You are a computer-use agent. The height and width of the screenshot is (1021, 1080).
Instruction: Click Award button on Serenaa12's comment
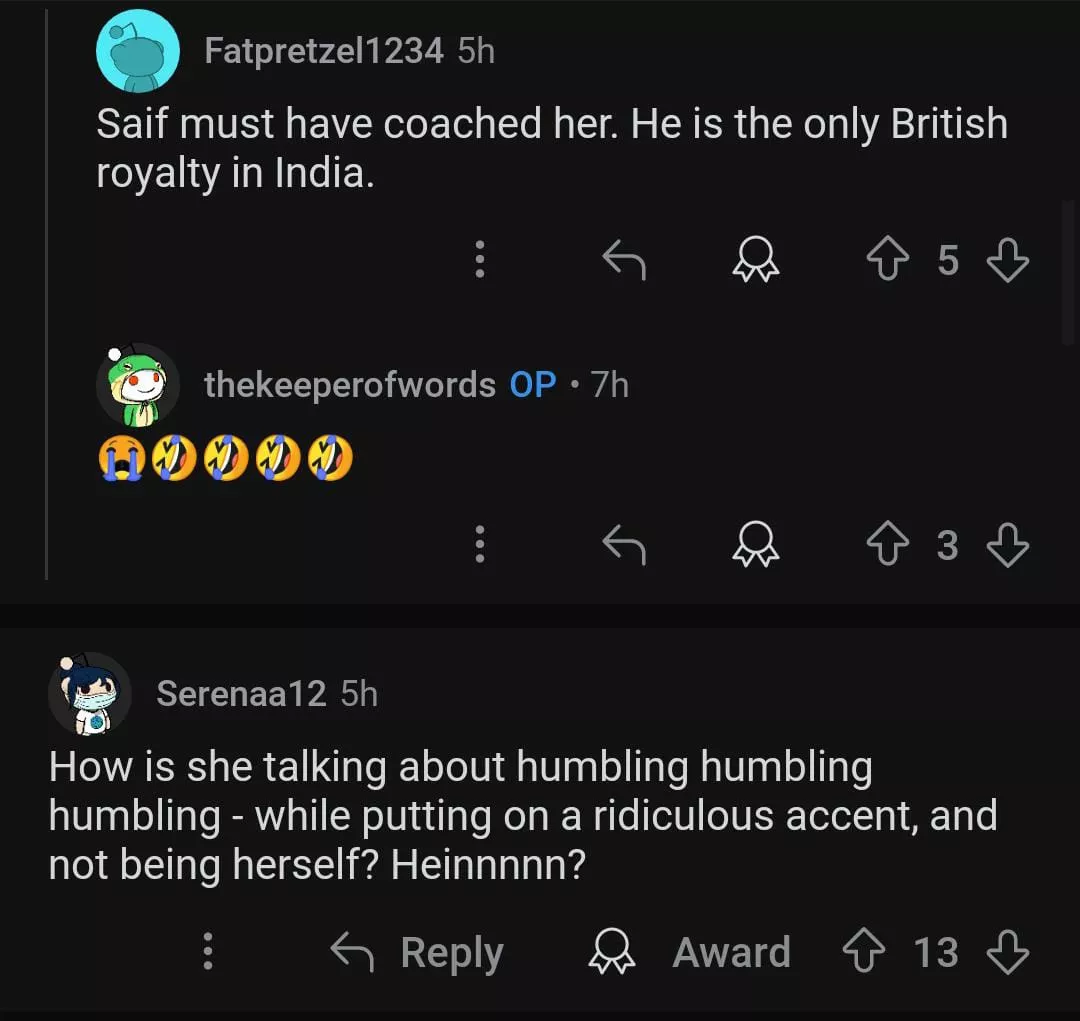click(689, 952)
